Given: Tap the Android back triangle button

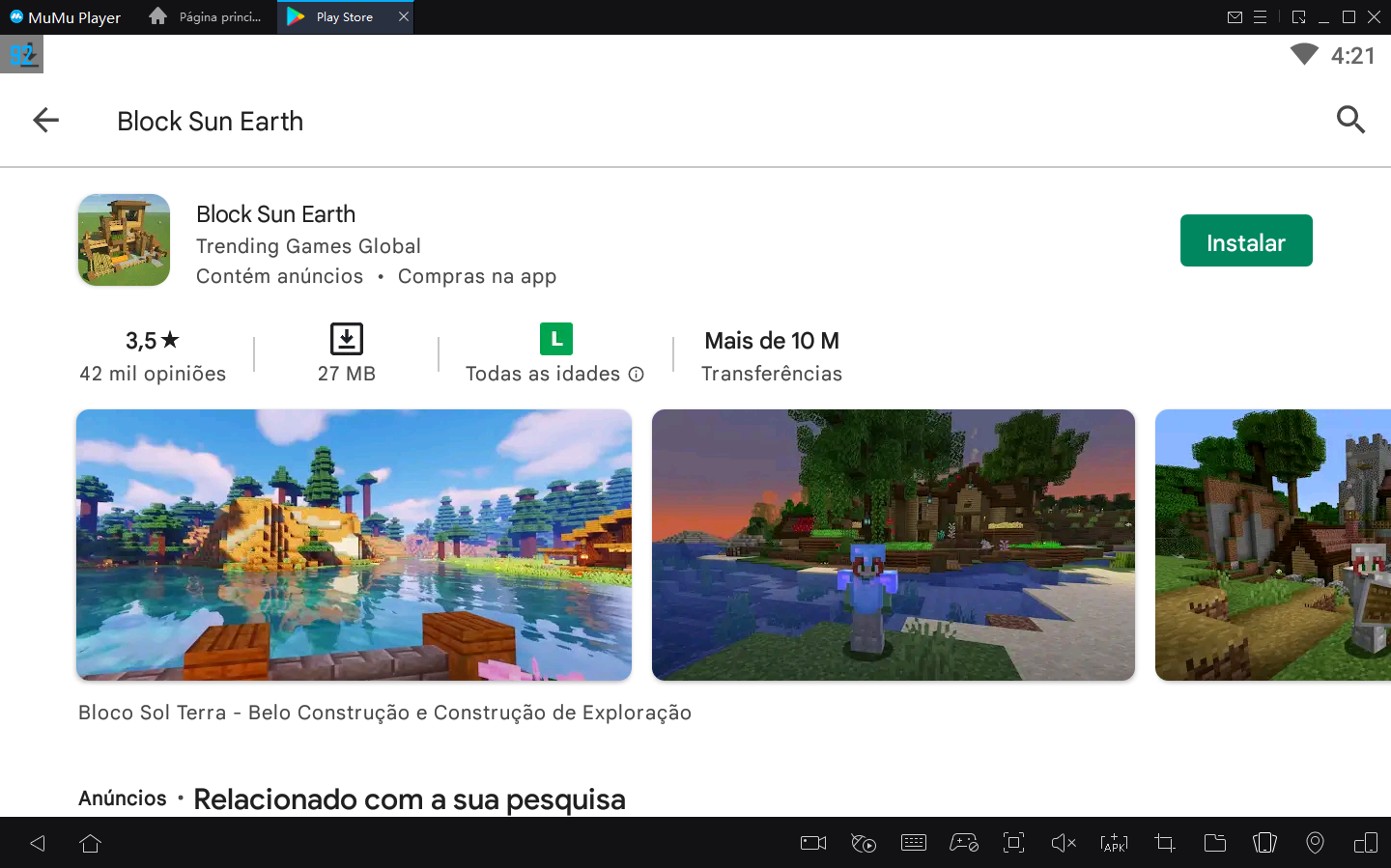Looking at the screenshot, I should pos(38,843).
